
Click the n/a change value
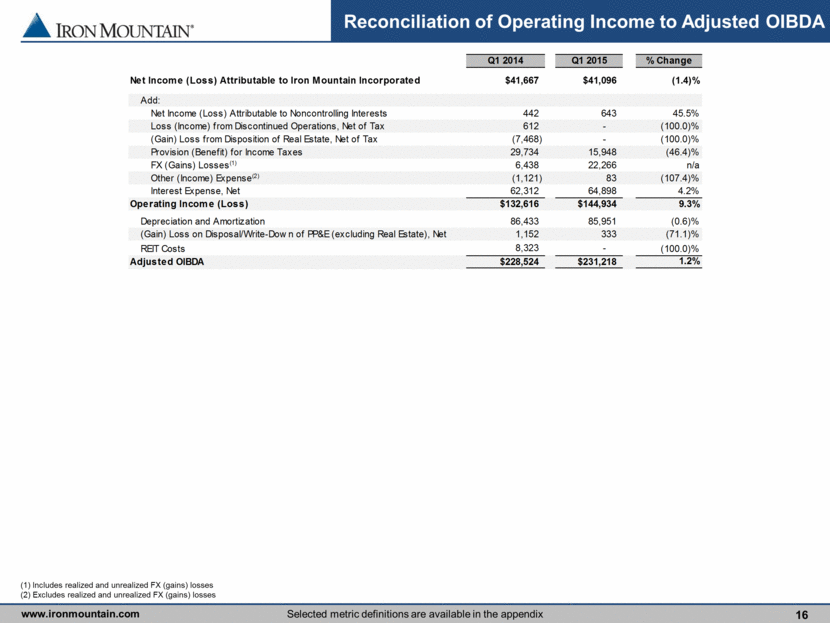point(692,165)
